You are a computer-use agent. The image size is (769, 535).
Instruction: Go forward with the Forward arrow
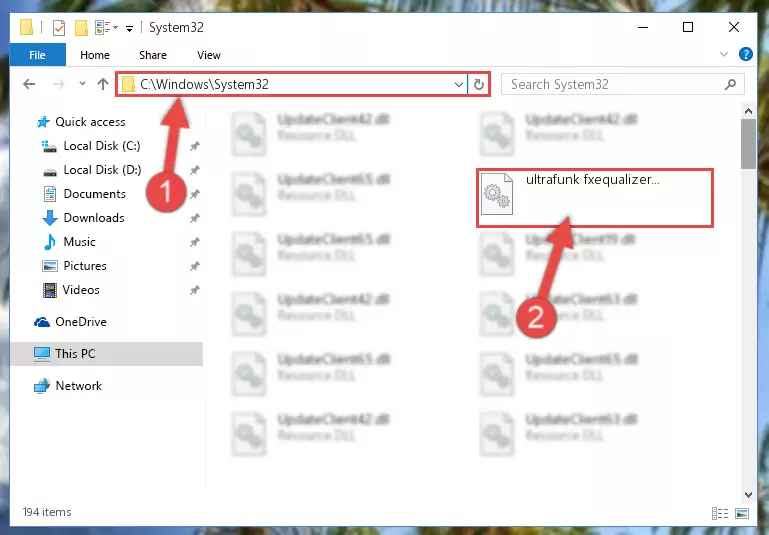[x=58, y=84]
